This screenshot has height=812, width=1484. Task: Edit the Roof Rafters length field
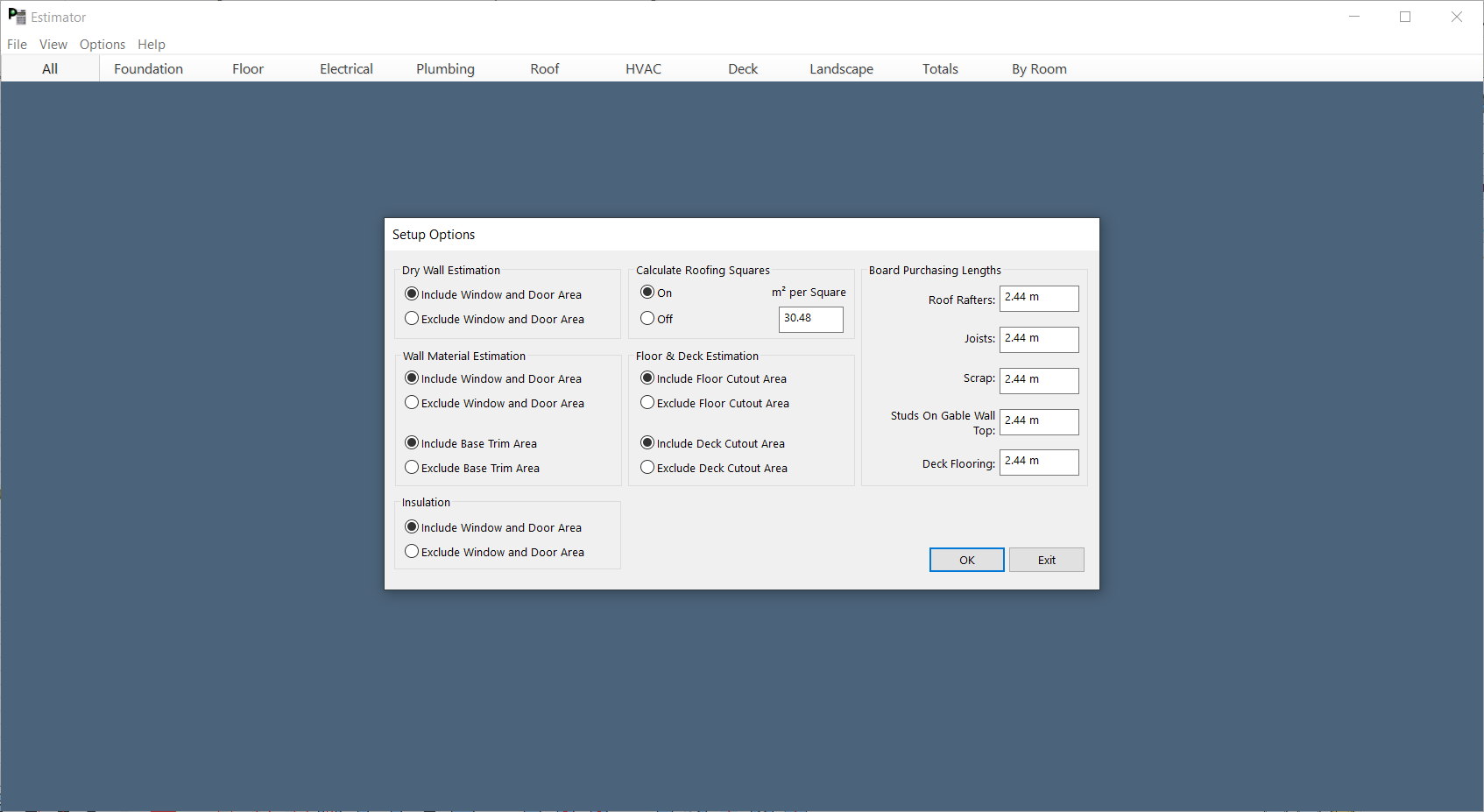point(1039,298)
